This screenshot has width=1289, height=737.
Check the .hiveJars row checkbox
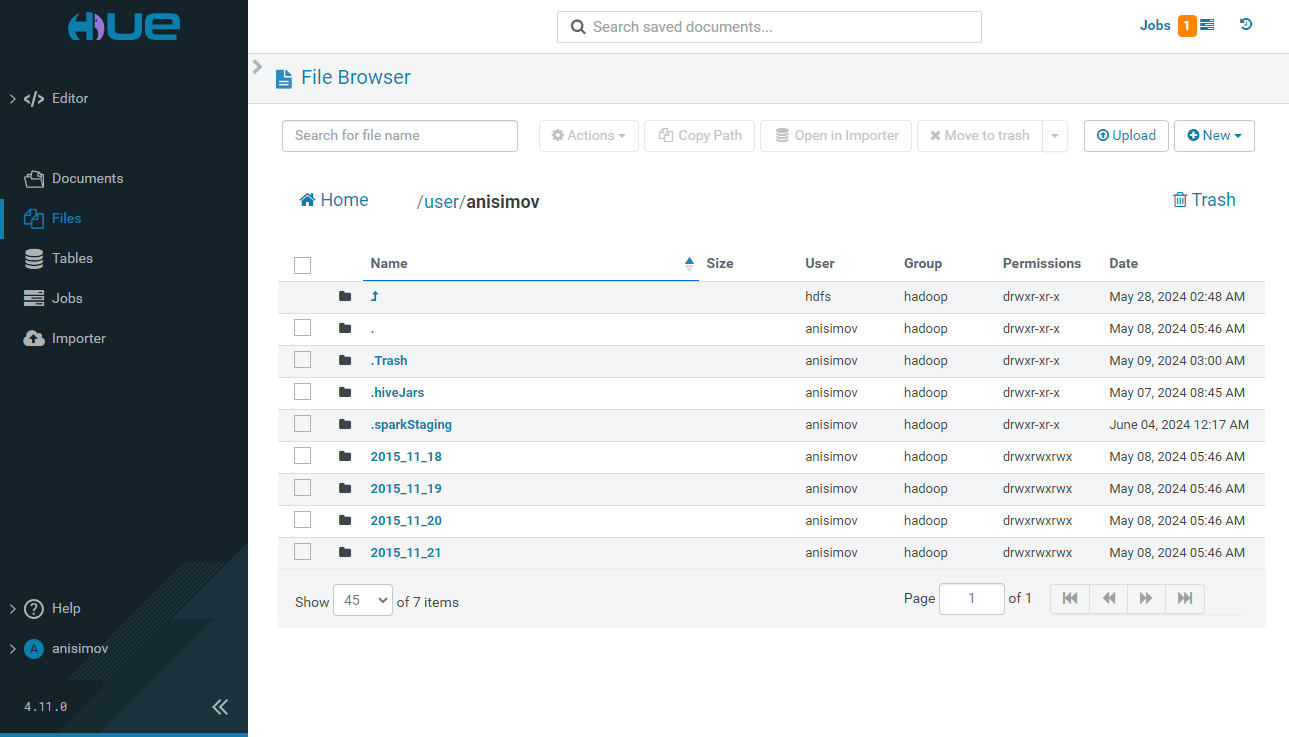tap(303, 392)
